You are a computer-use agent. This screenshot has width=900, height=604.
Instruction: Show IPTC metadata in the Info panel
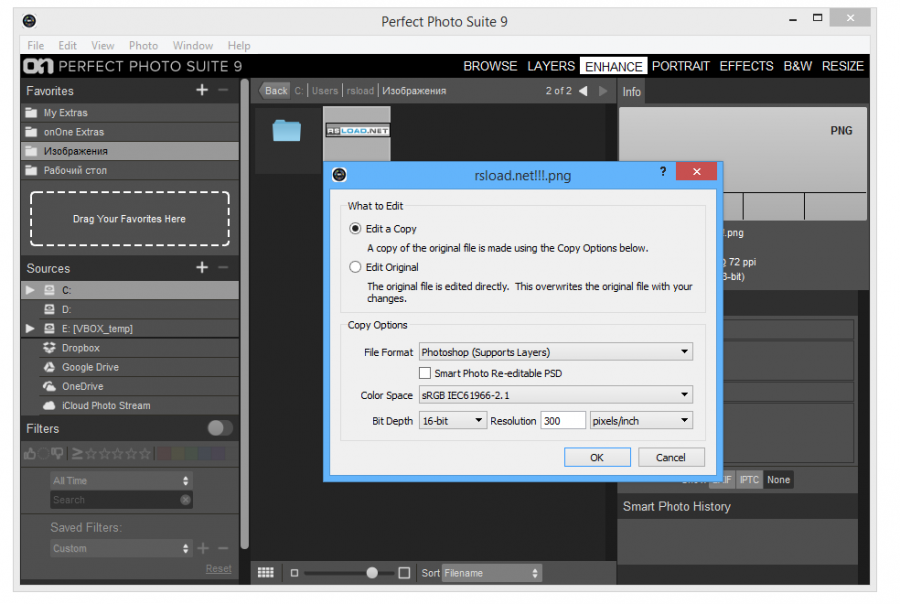749,479
